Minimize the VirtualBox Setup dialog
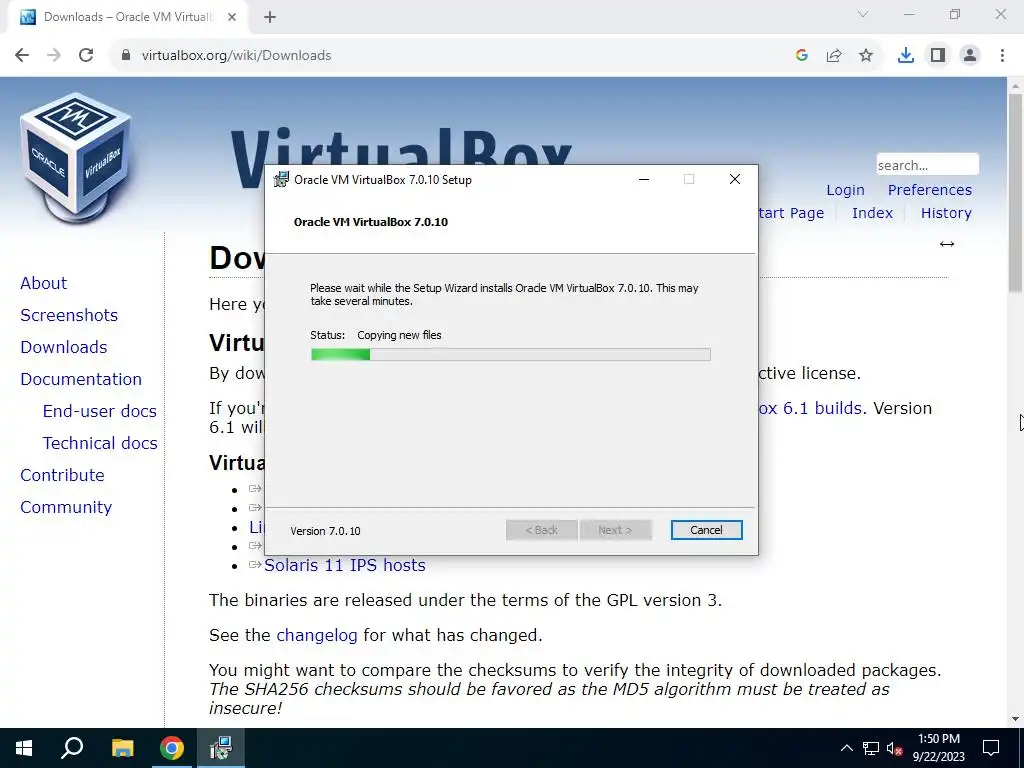1024x768 pixels. 644,180
